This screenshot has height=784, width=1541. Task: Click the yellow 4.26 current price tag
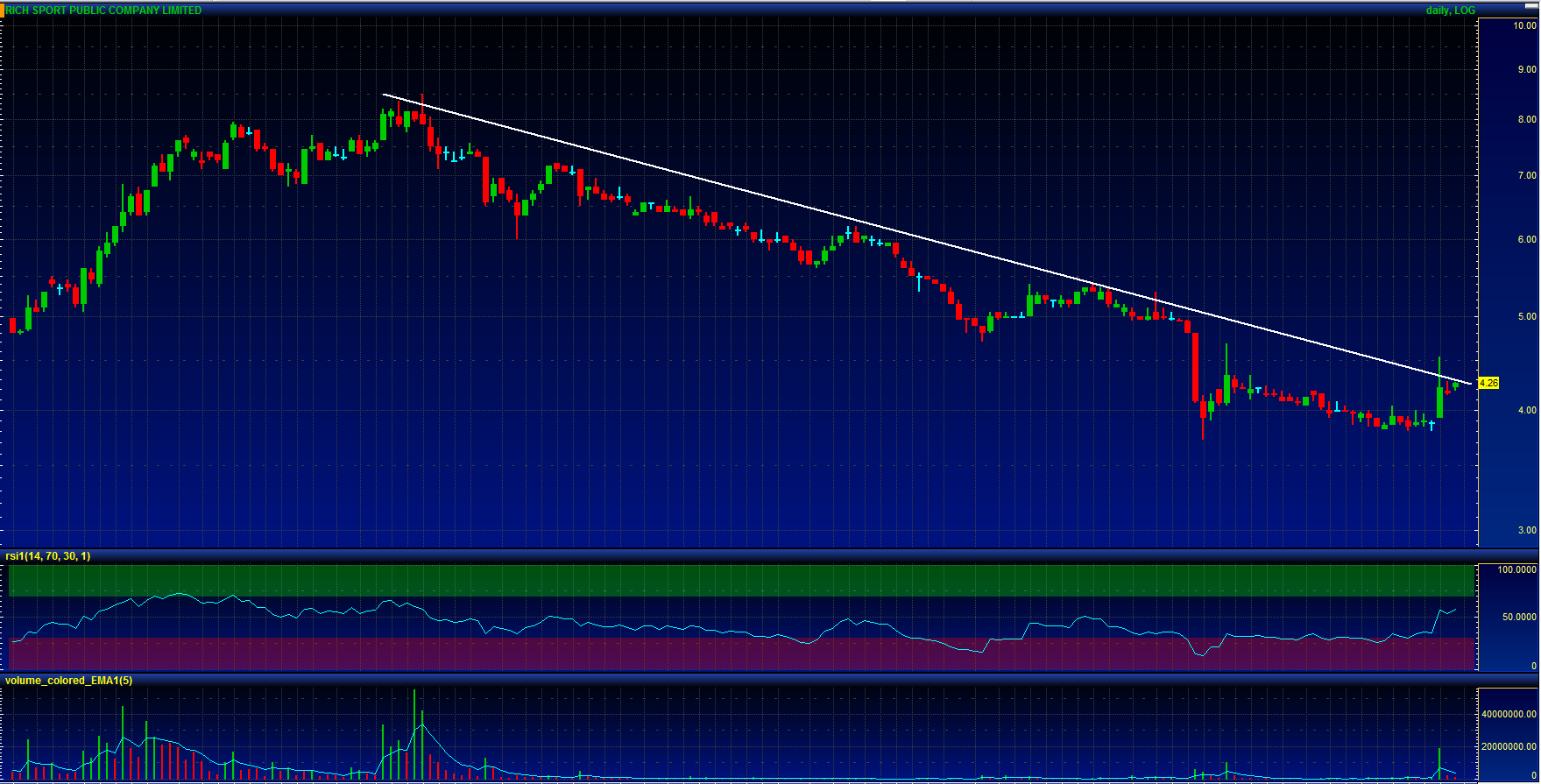[x=1488, y=383]
